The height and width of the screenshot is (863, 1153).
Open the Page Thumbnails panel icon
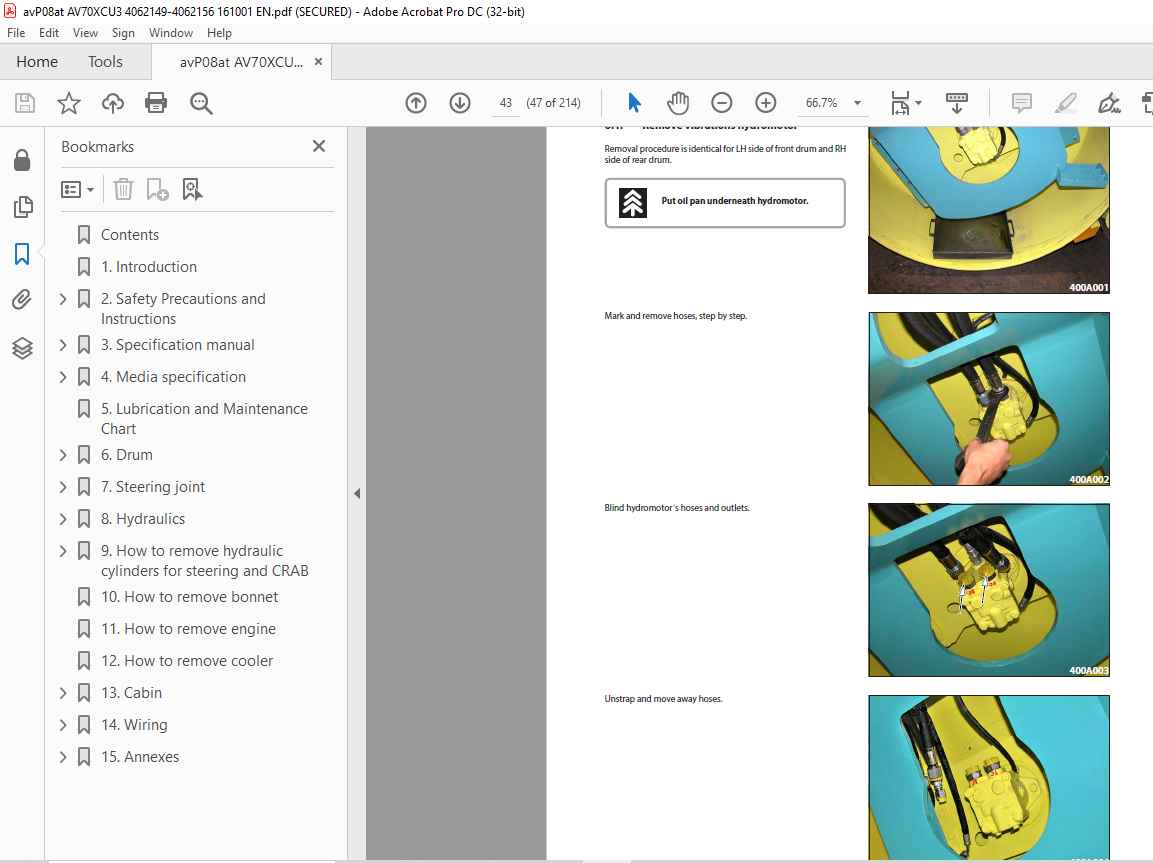pos(23,207)
